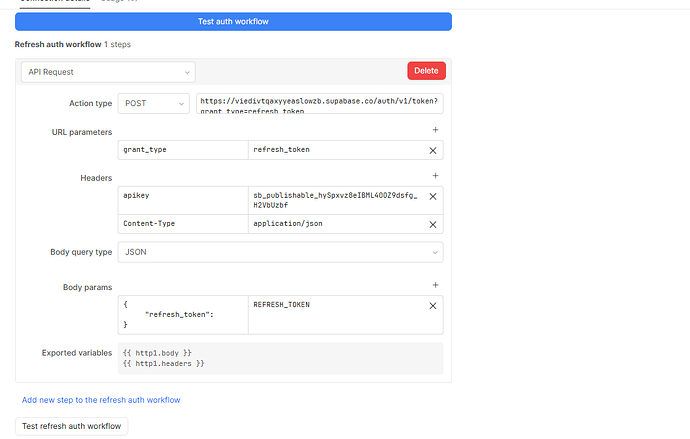The width and height of the screenshot is (690, 439).
Task: Click Test refresh auth workflow button
Action: [72, 426]
